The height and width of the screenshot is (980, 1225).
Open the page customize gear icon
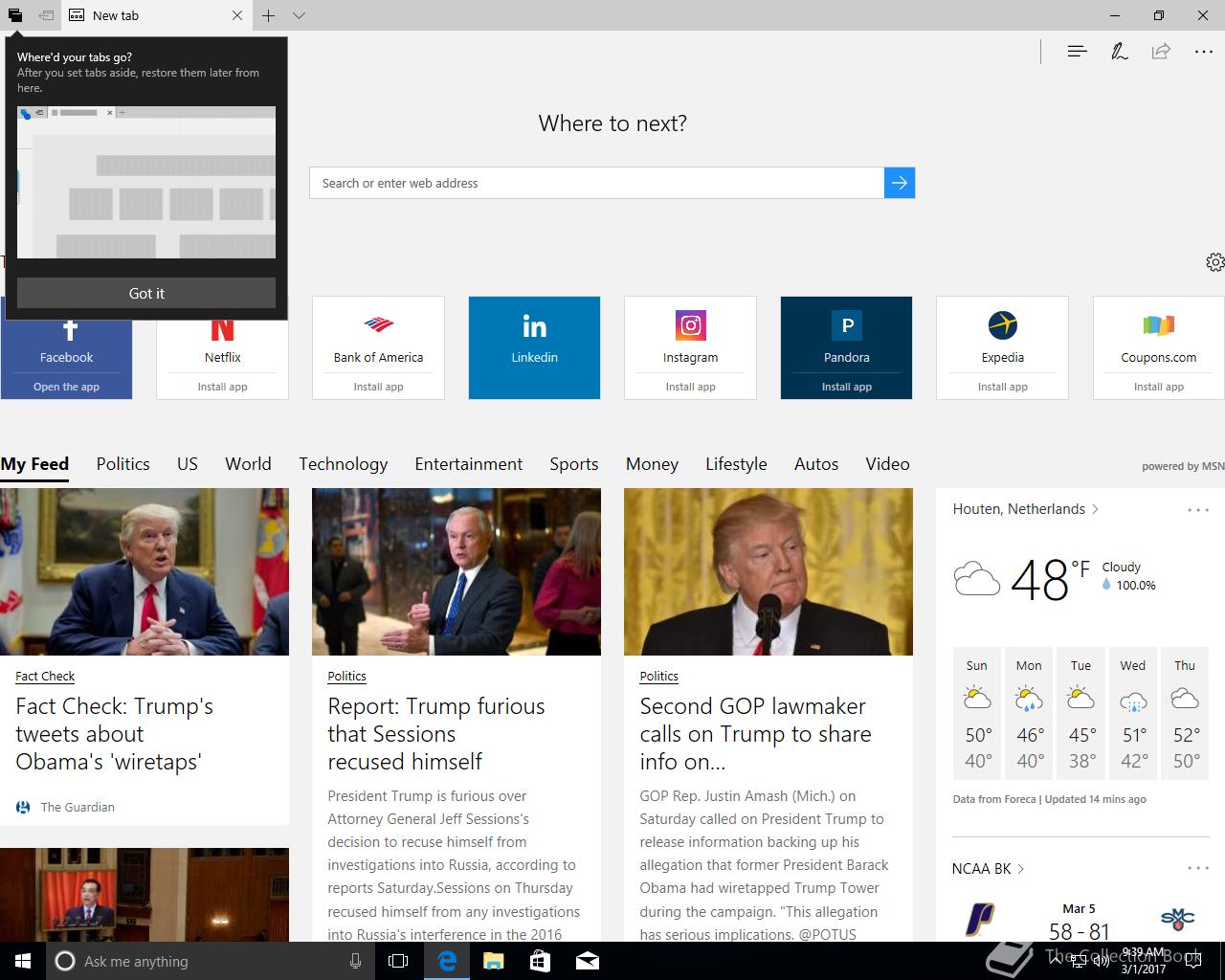click(x=1214, y=262)
